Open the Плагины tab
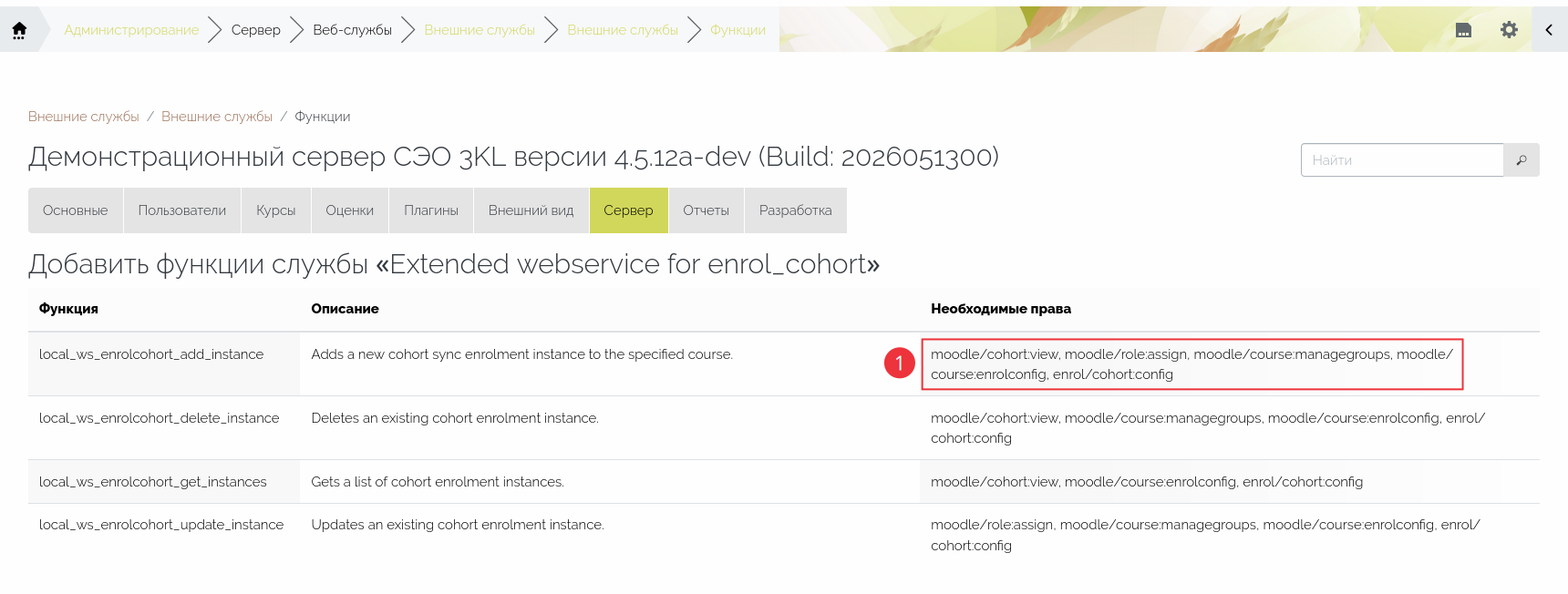 coord(431,210)
